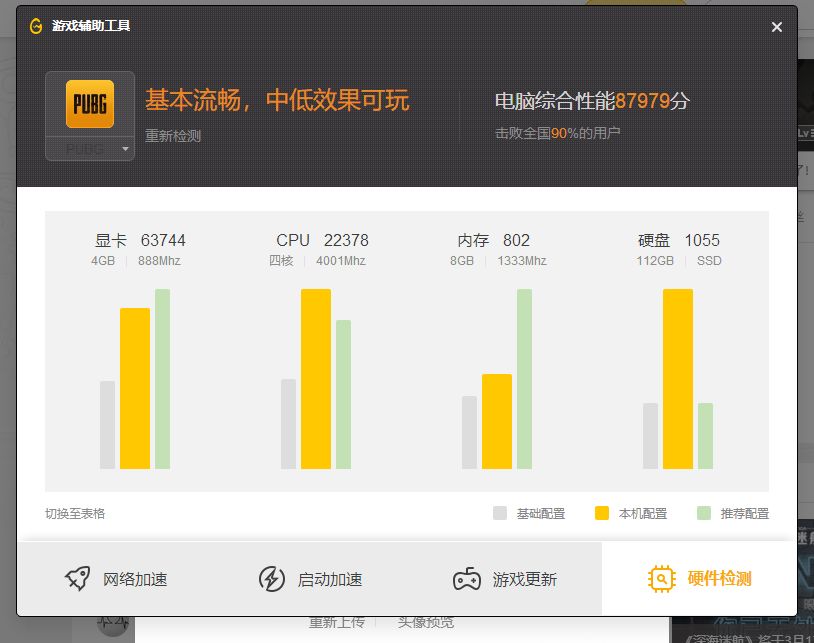Click the gamepad game update icon
The image size is (814, 643).
pos(466,579)
